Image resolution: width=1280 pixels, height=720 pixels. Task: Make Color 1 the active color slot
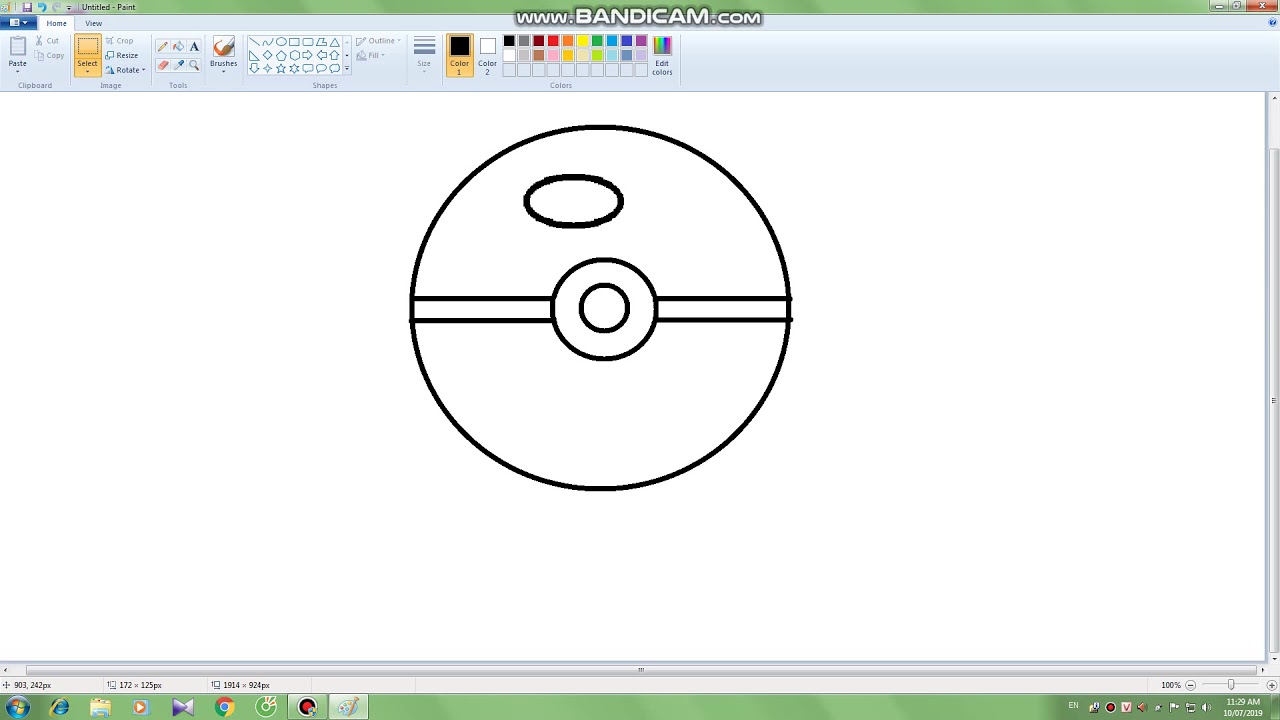coord(459,55)
